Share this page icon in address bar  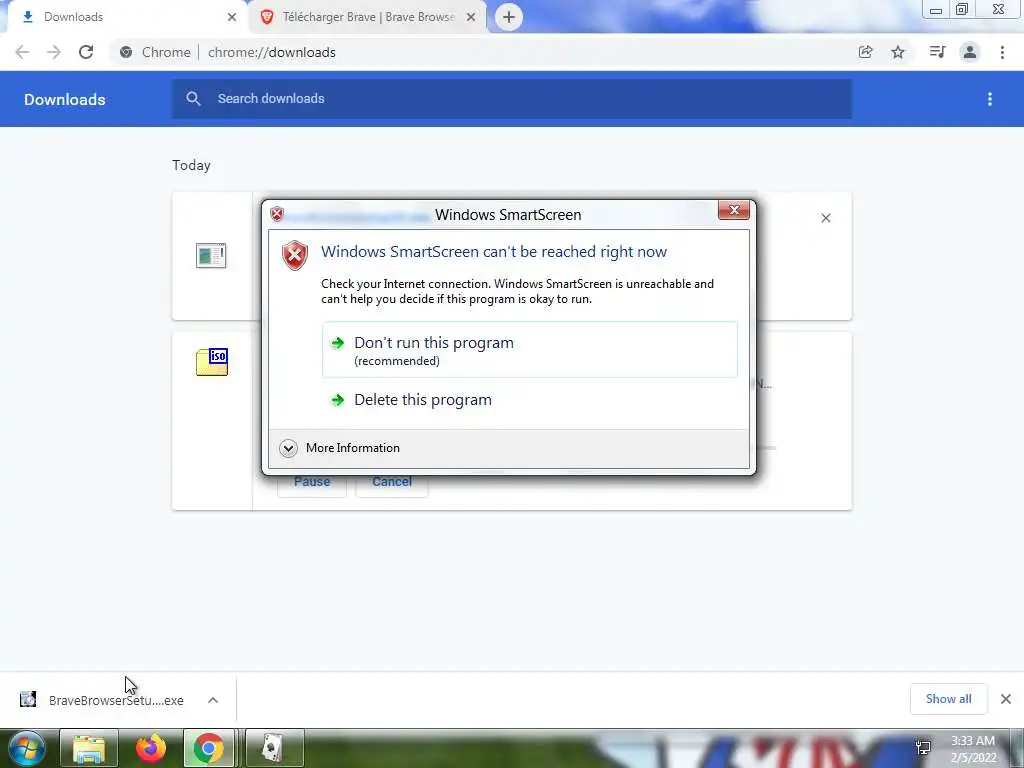pyautogui.click(x=865, y=52)
